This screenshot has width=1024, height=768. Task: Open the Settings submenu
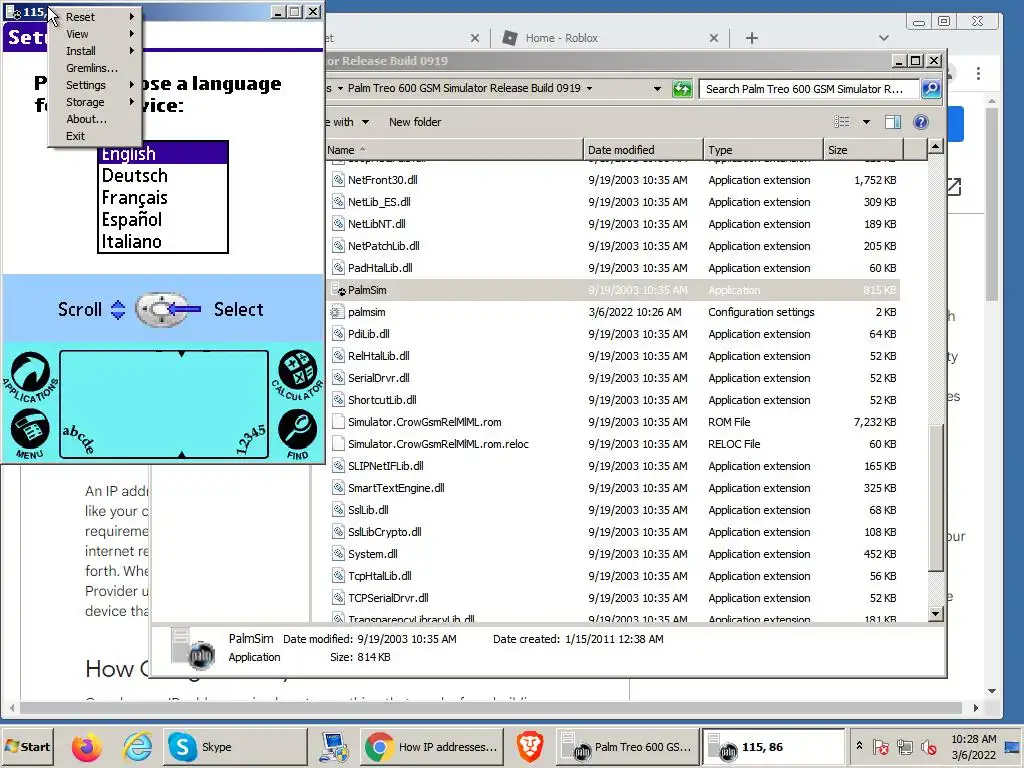pos(95,85)
